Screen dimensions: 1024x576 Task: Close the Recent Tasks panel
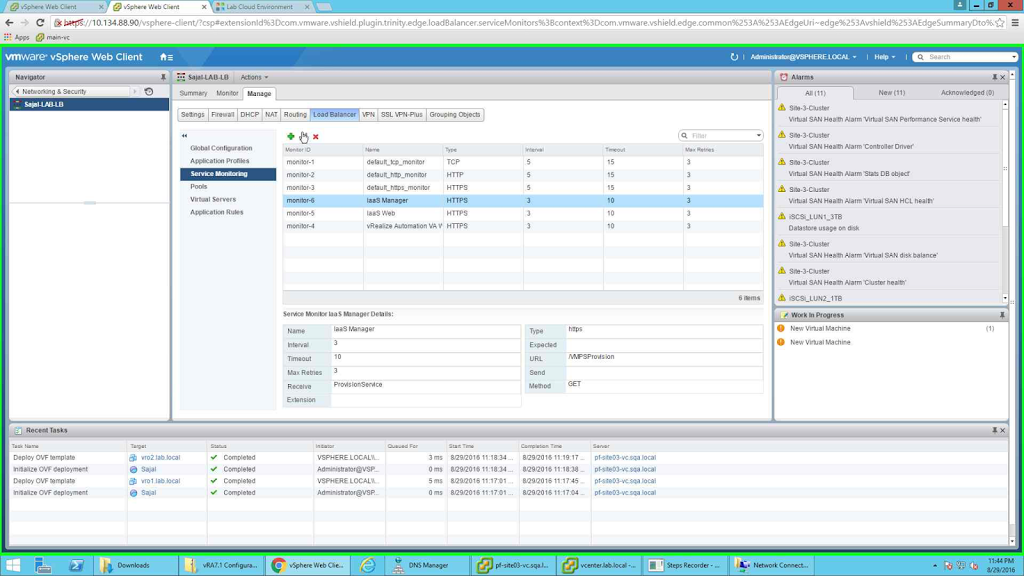pyautogui.click(x=1003, y=430)
